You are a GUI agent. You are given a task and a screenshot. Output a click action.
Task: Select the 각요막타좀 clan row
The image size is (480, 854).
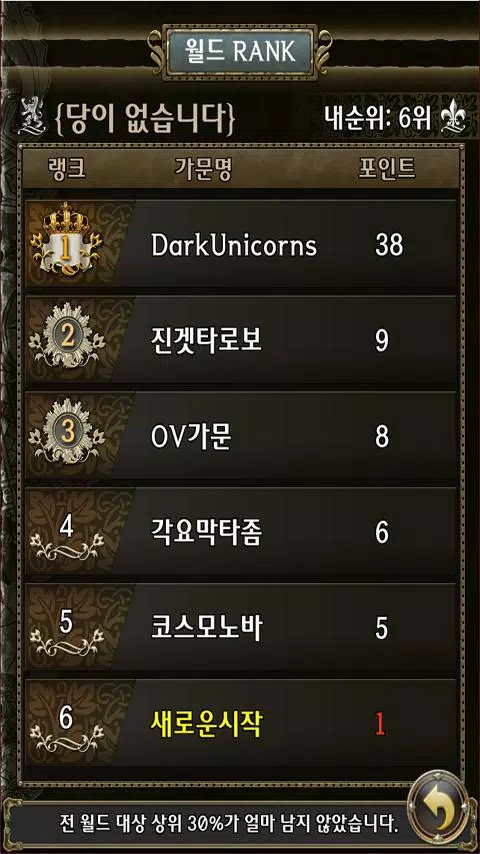click(x=241, y=532)
